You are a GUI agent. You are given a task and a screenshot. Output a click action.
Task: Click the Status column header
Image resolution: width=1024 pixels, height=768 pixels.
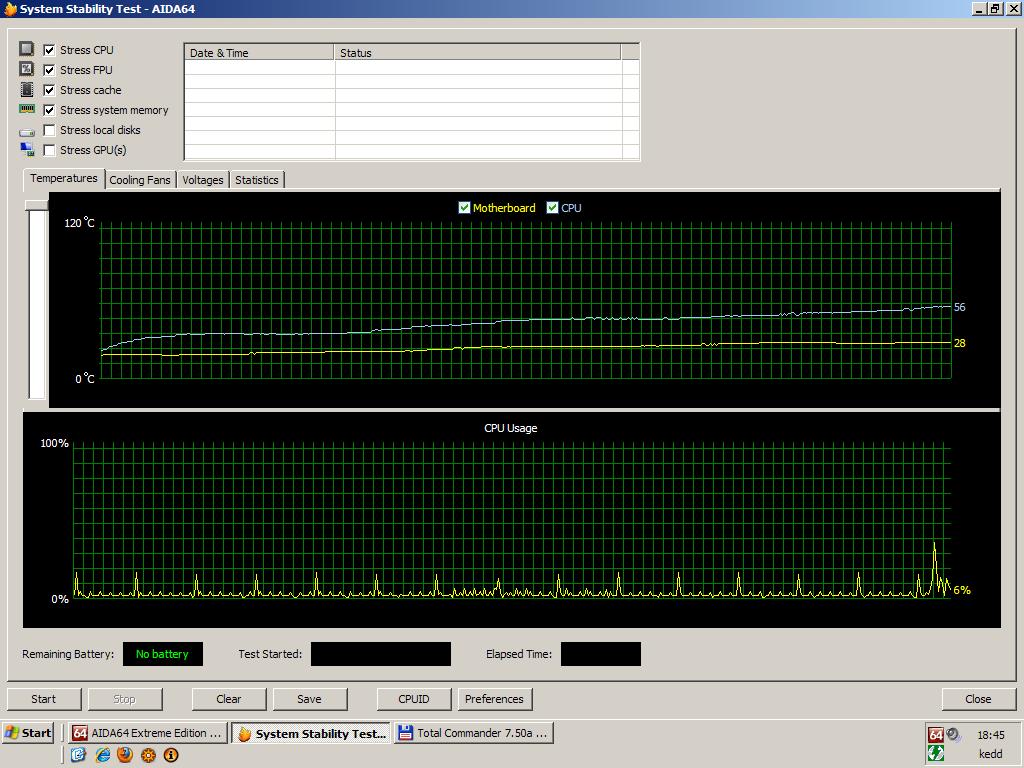477,53
